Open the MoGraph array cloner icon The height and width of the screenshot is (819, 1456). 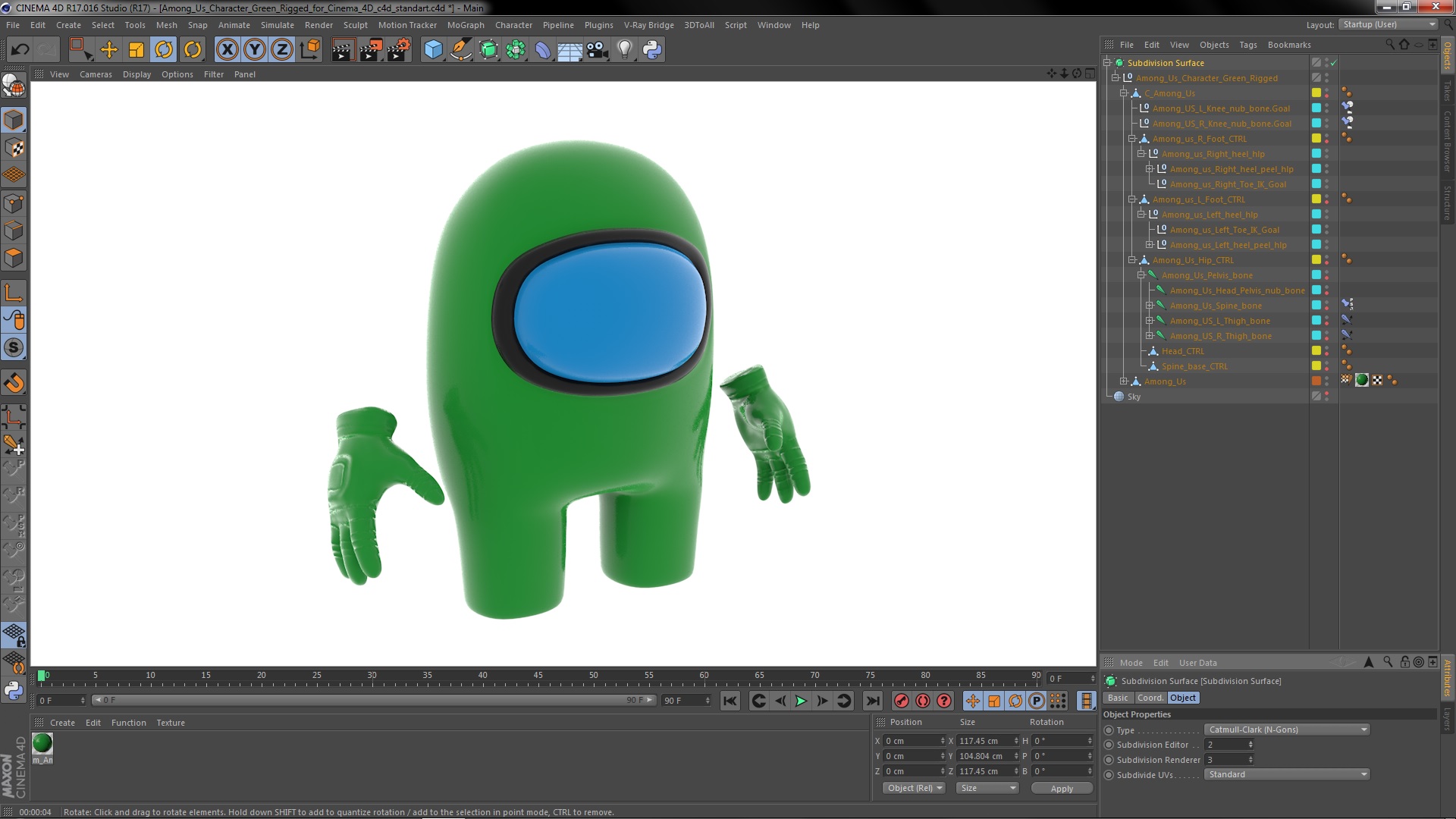(x=516, y=50)
